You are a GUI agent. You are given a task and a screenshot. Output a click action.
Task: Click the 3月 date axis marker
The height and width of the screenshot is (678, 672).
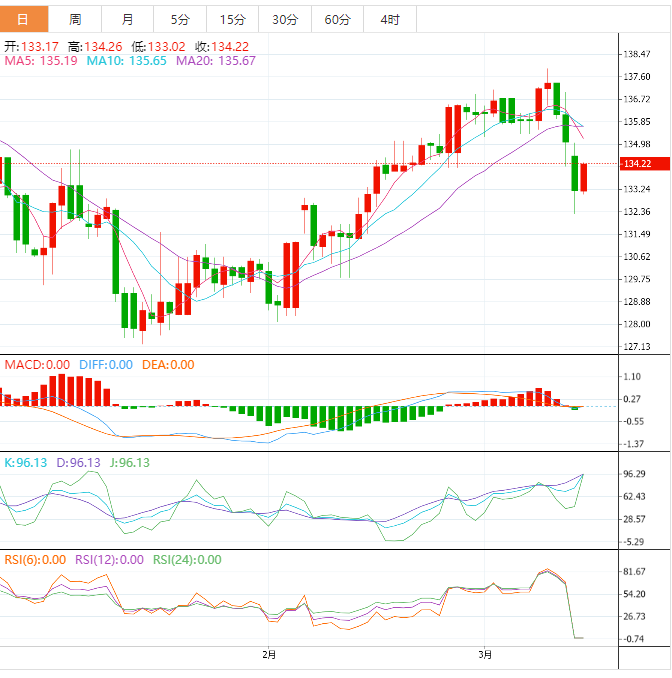tap(485, 655)
